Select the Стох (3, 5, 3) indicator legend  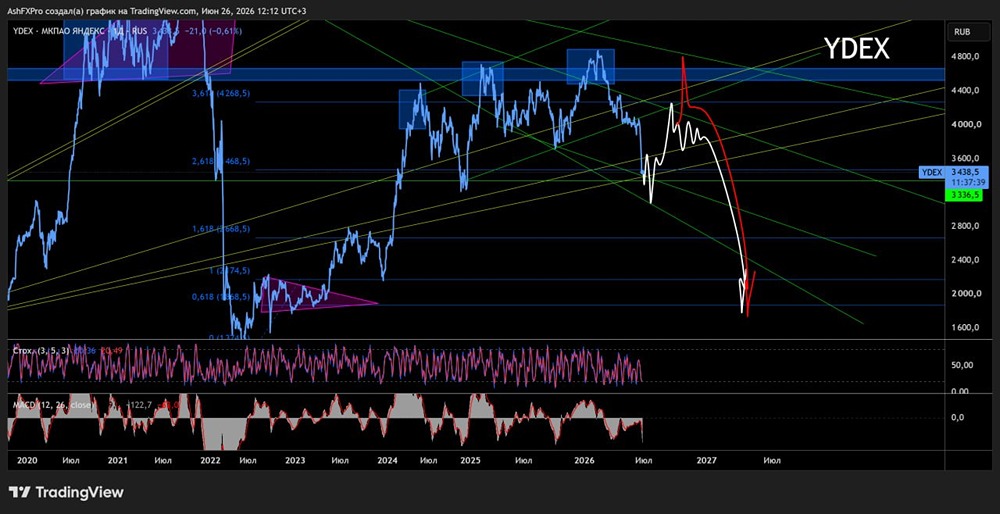[42, 350]
